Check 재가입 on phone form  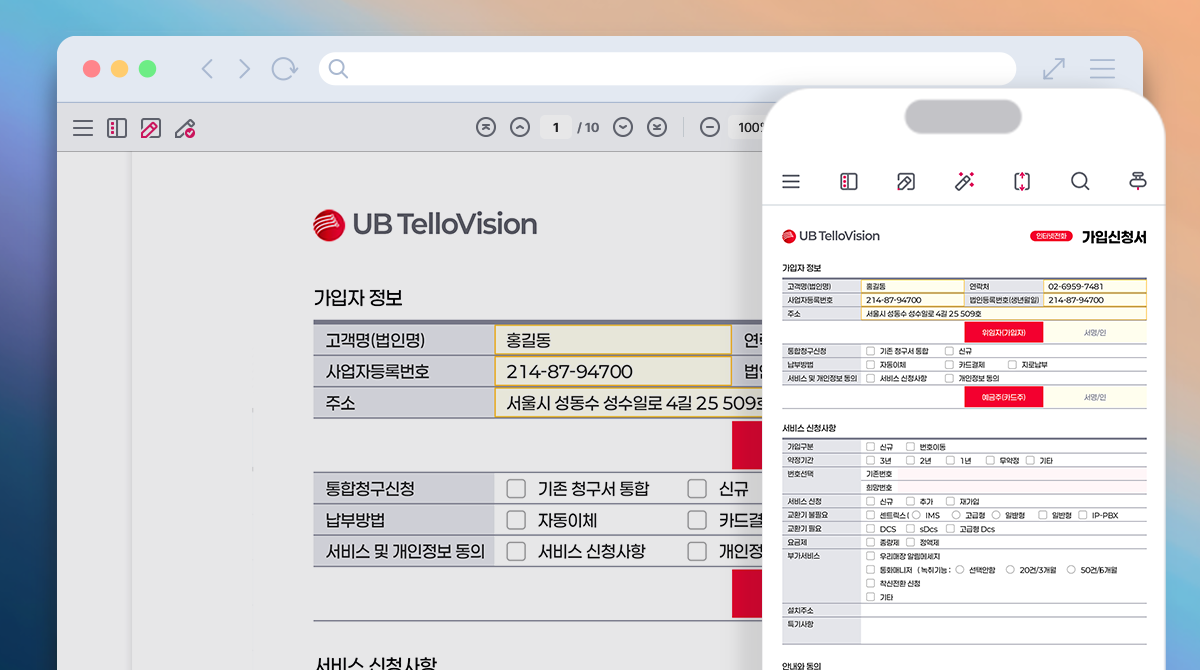[950, 501]
